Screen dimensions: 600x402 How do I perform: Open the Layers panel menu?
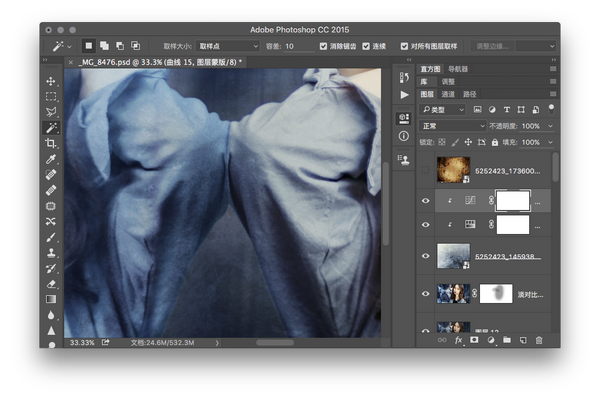(553, 94)
